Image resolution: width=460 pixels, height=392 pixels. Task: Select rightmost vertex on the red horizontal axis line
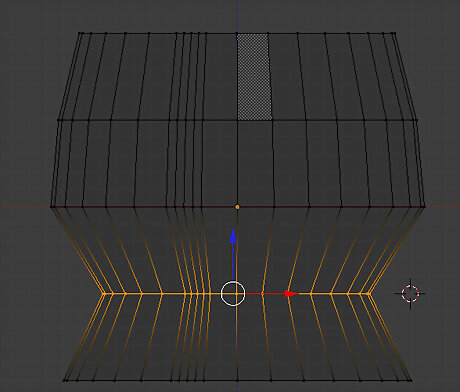[x=424, y=207]
